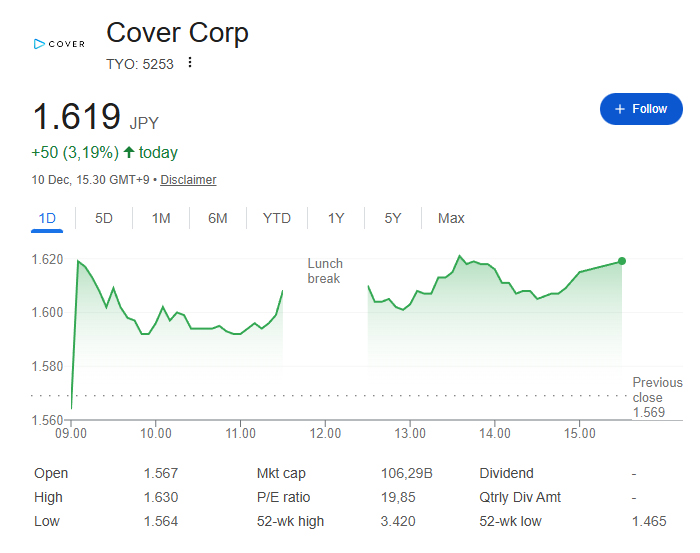Open the Disclaimer link

pyautogui.click(x=188, y=180)
